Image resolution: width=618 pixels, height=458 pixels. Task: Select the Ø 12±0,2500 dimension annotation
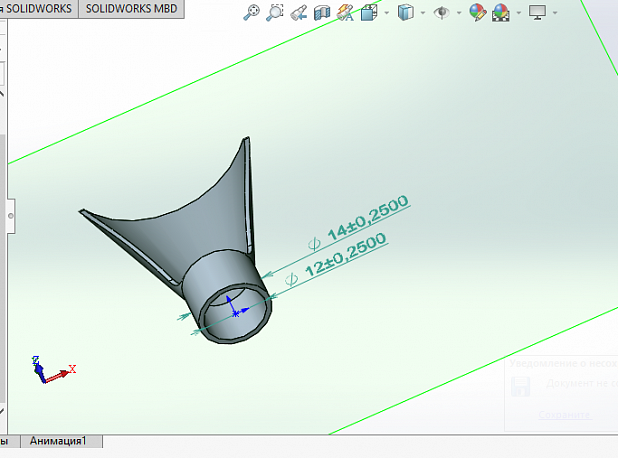(345, 257)
